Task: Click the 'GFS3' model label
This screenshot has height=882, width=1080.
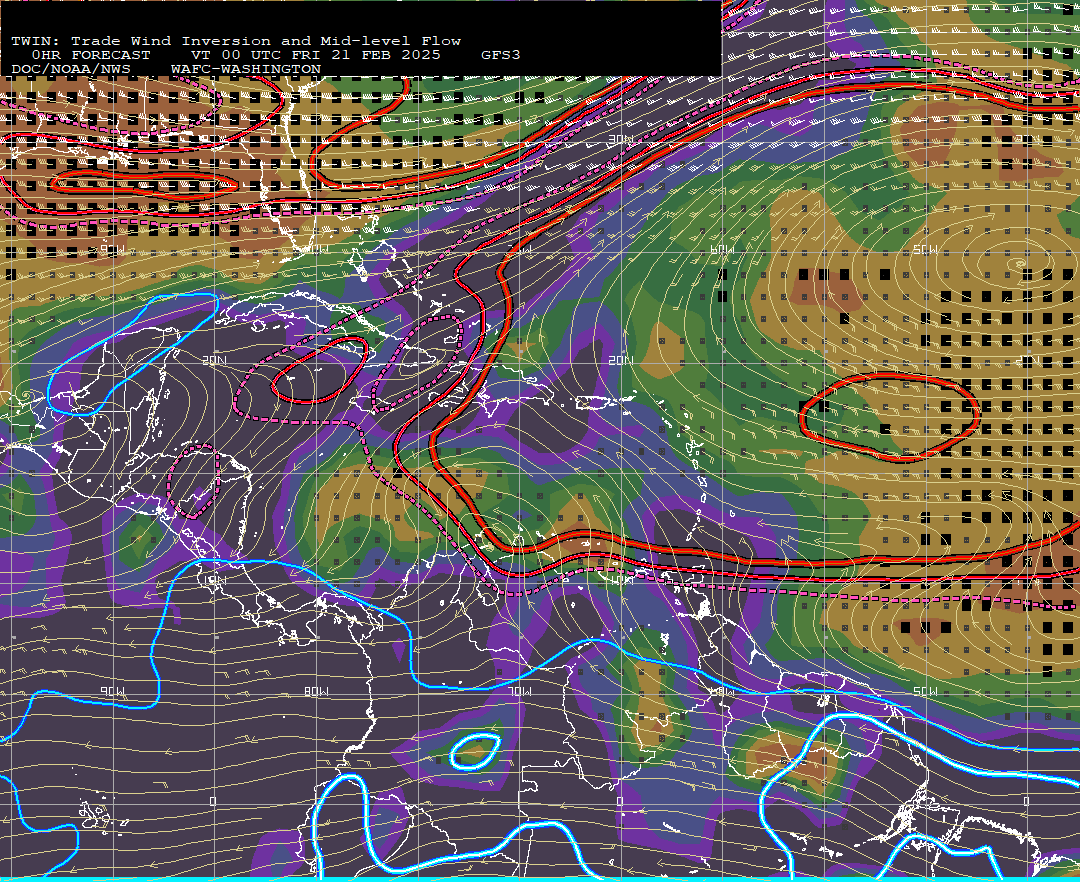Action: point(501,55)
